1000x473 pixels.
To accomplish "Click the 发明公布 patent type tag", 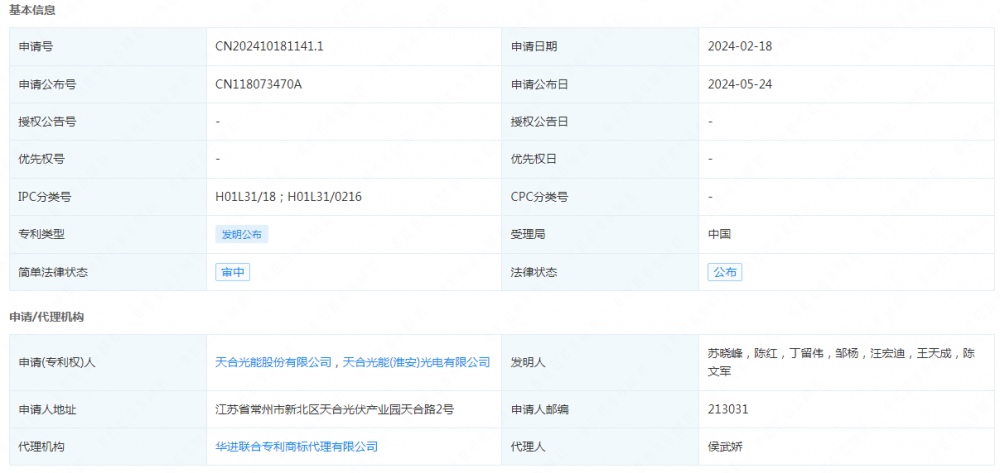I will coord(242,235).
